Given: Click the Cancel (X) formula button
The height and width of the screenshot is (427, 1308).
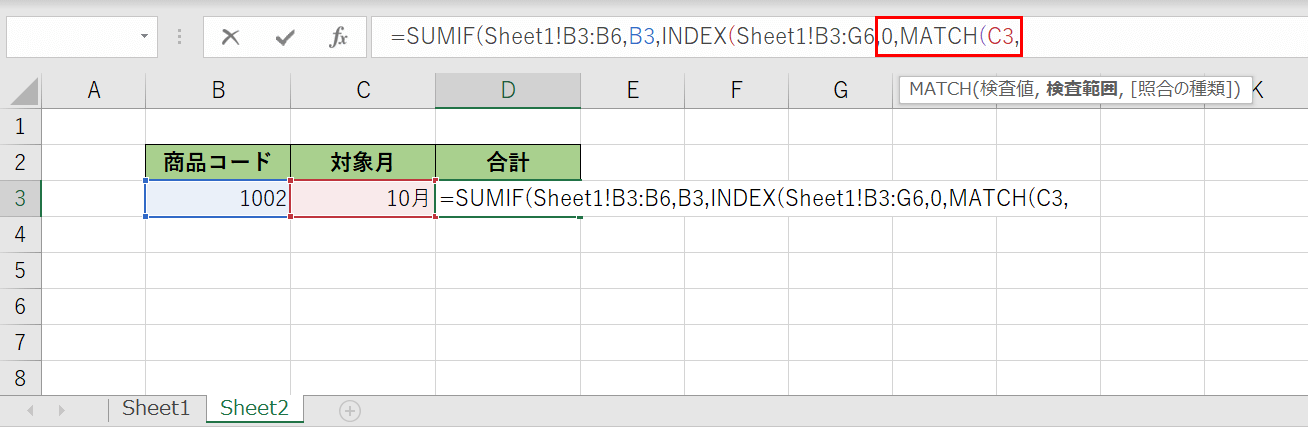Looking at the screenshot, I should 231,38.
